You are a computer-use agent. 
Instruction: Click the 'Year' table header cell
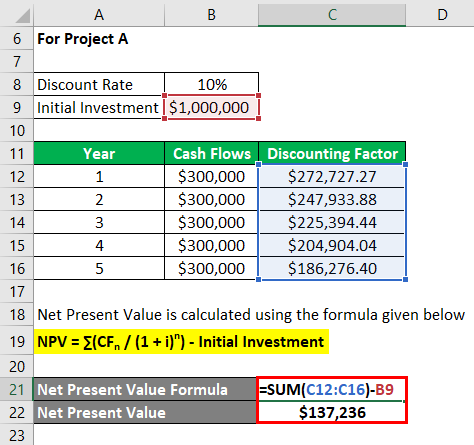tap(99, 153)
